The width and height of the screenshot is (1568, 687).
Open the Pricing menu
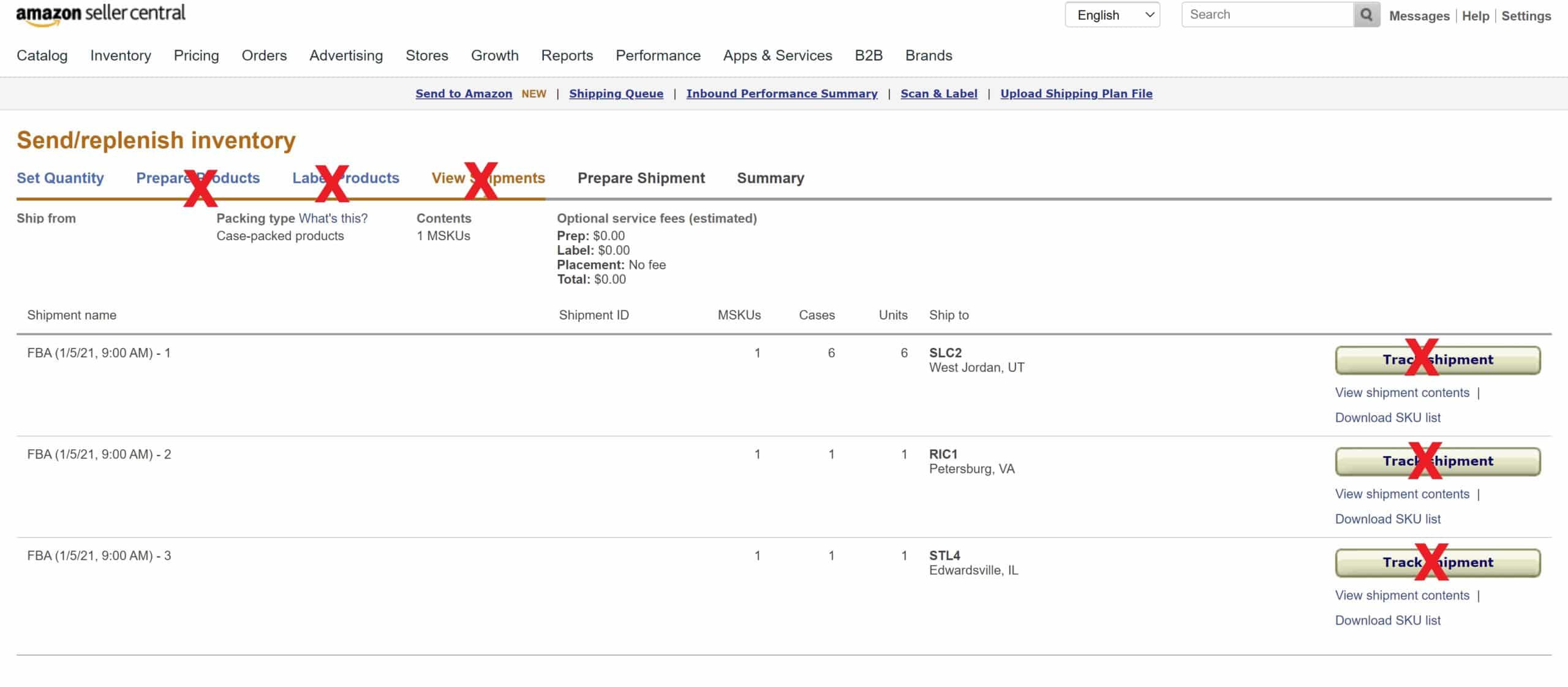196,55
